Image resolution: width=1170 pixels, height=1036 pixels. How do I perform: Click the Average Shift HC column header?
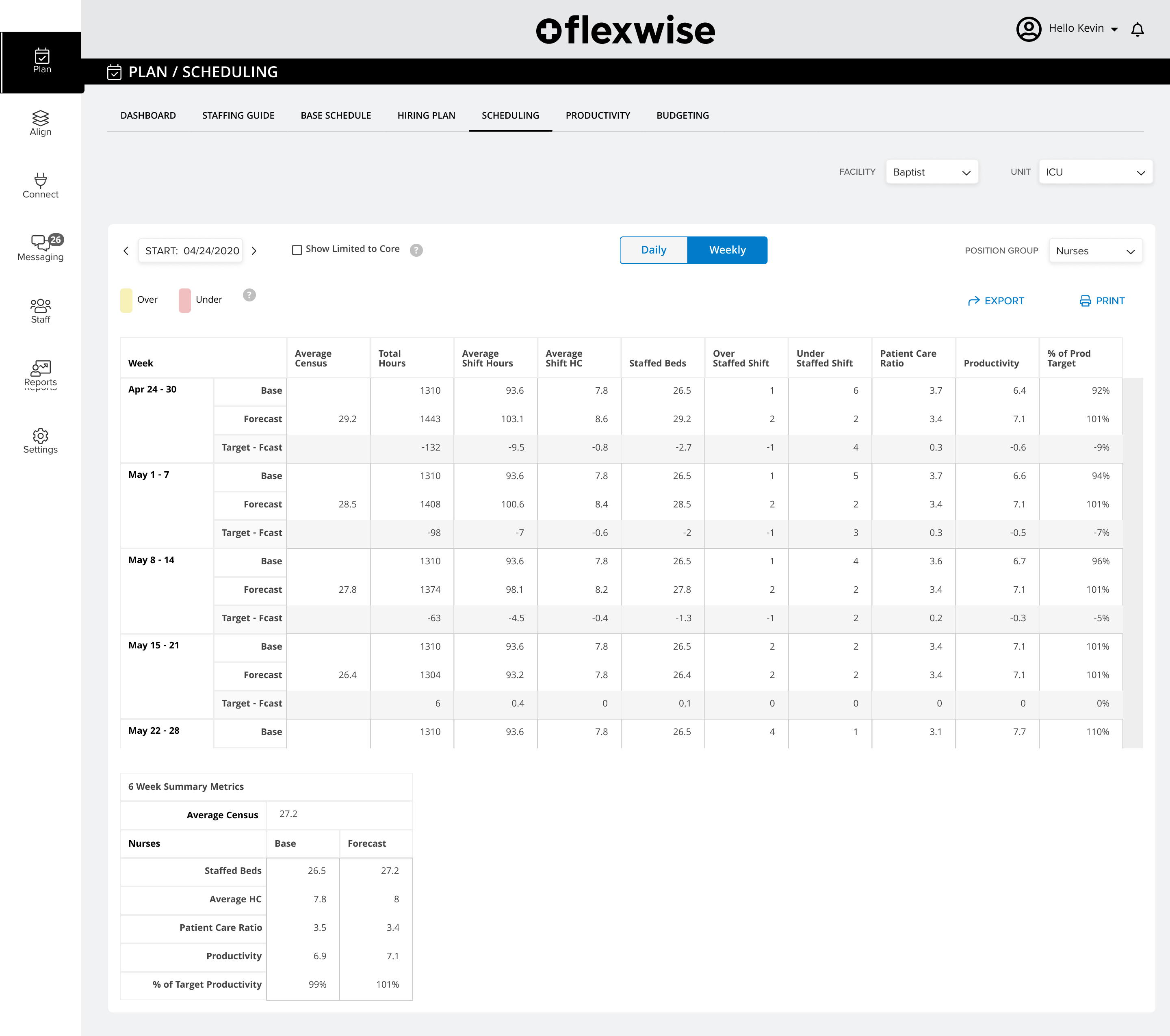tap(579, 358)
